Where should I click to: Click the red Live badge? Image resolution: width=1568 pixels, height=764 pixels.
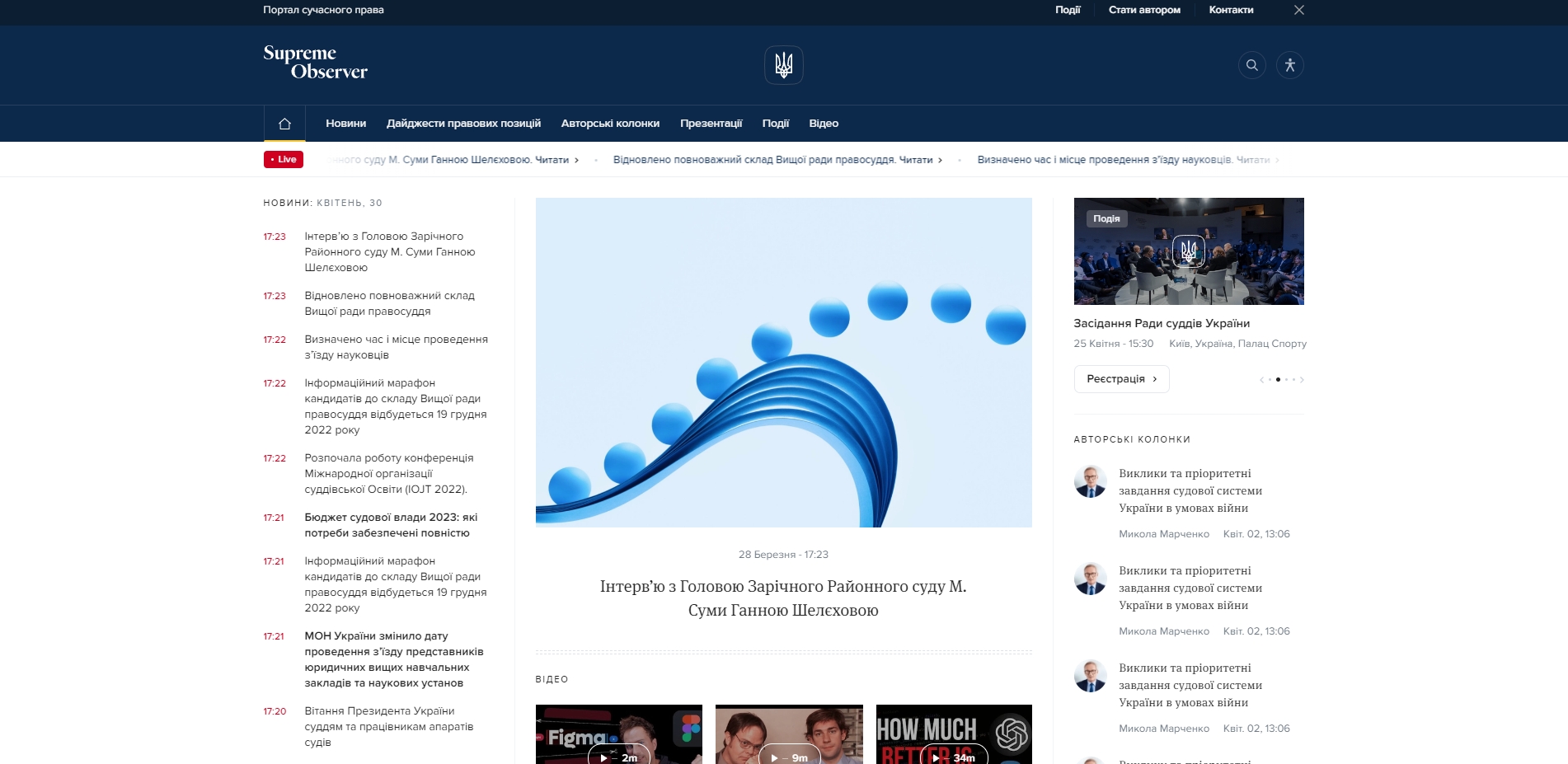tap(283, 159)
